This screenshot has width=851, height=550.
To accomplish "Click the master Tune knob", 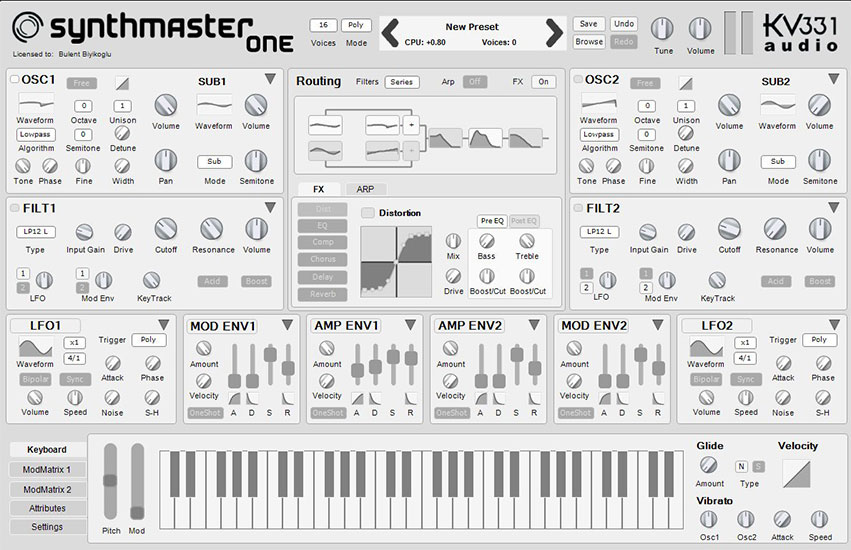I will pos(662,29).
